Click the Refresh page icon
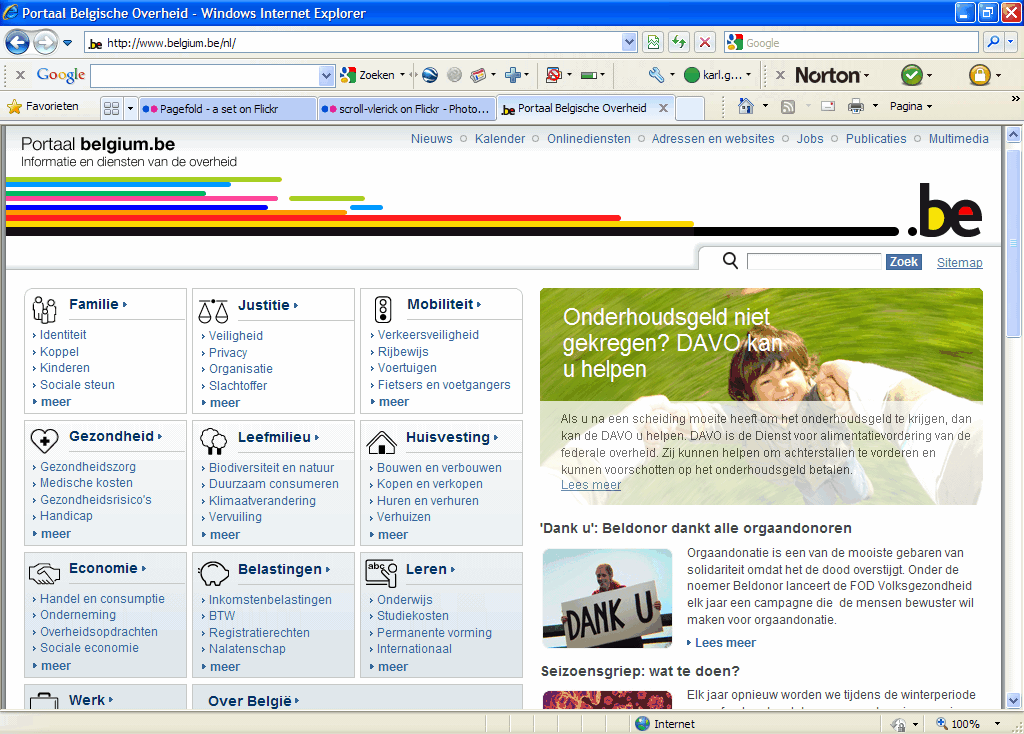The width and height of the screenshot is (1024, 734). point(679,42)
